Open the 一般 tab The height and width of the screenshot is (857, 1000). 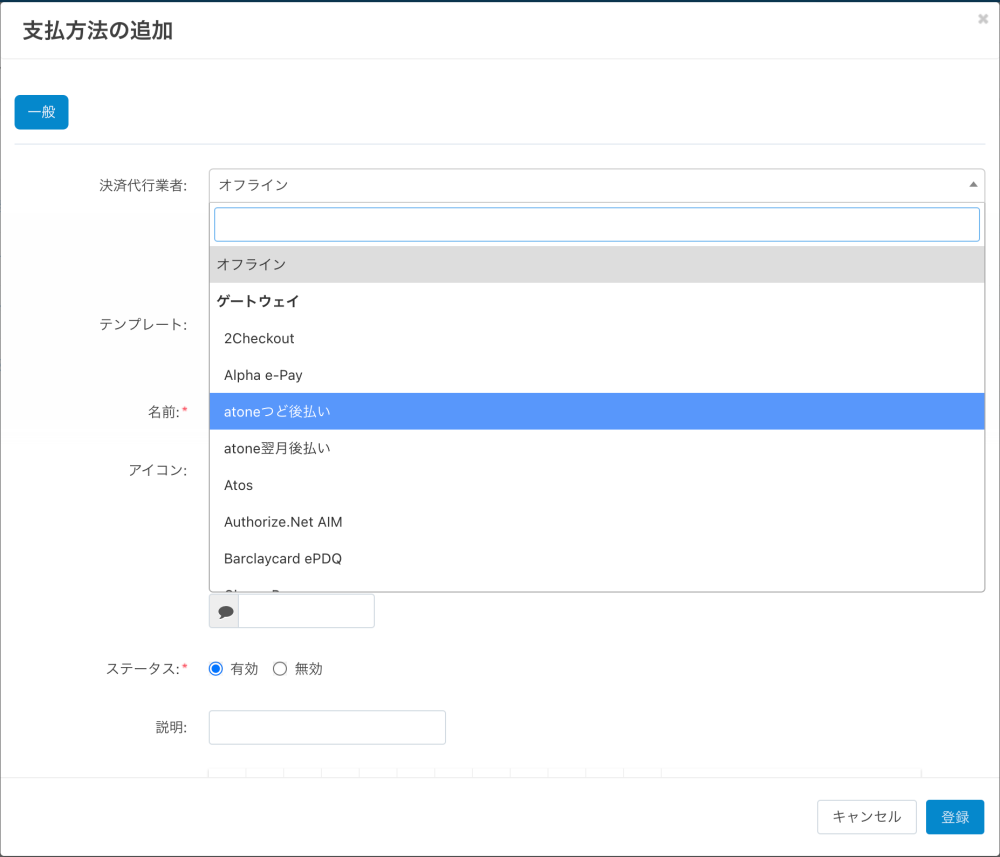[x=41, y=112]
